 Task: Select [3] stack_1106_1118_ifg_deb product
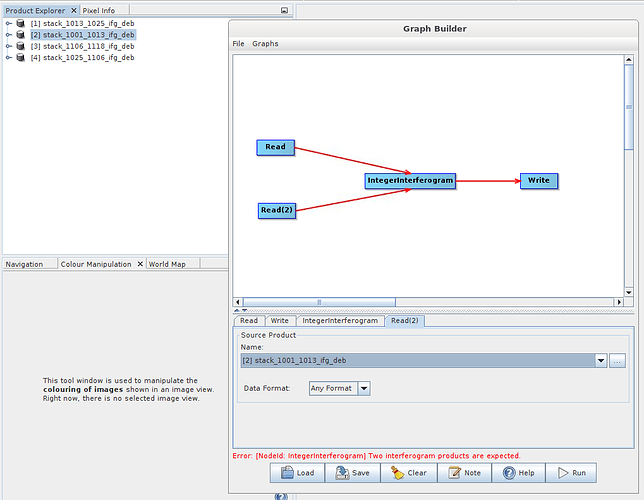click(83, 46)
